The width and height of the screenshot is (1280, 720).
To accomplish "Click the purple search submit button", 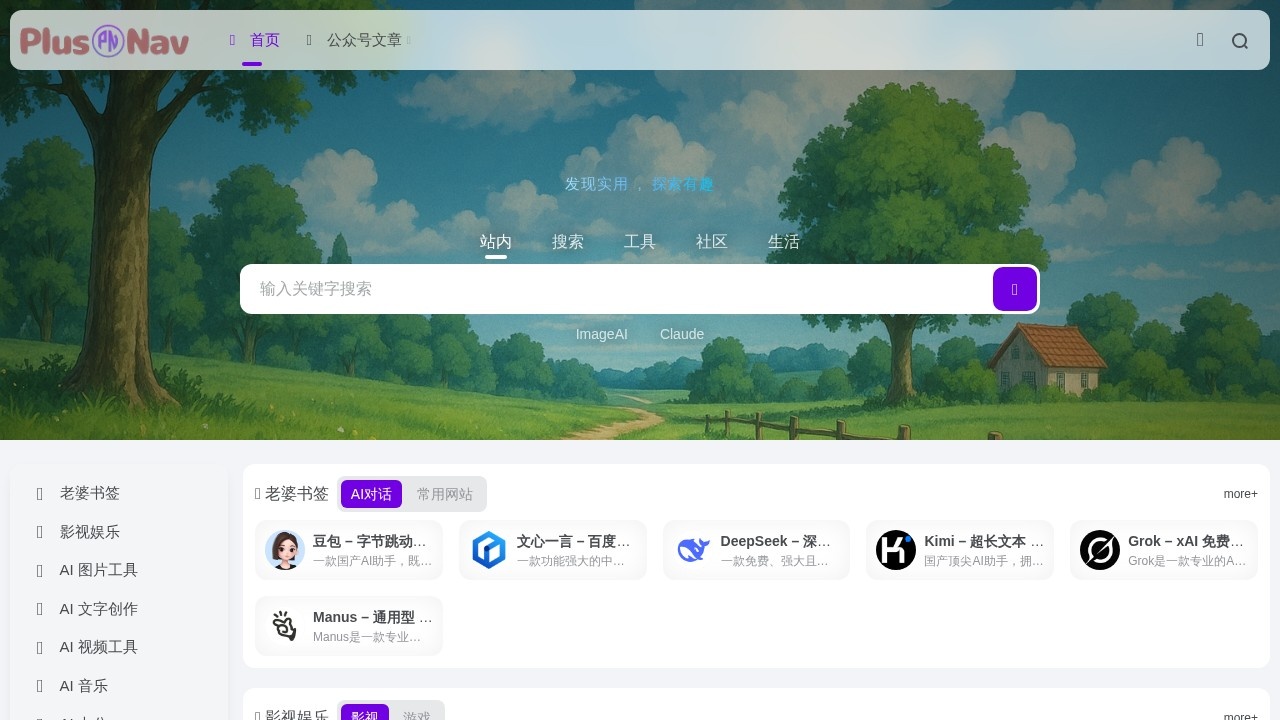I will click(x=1014, y=289).
